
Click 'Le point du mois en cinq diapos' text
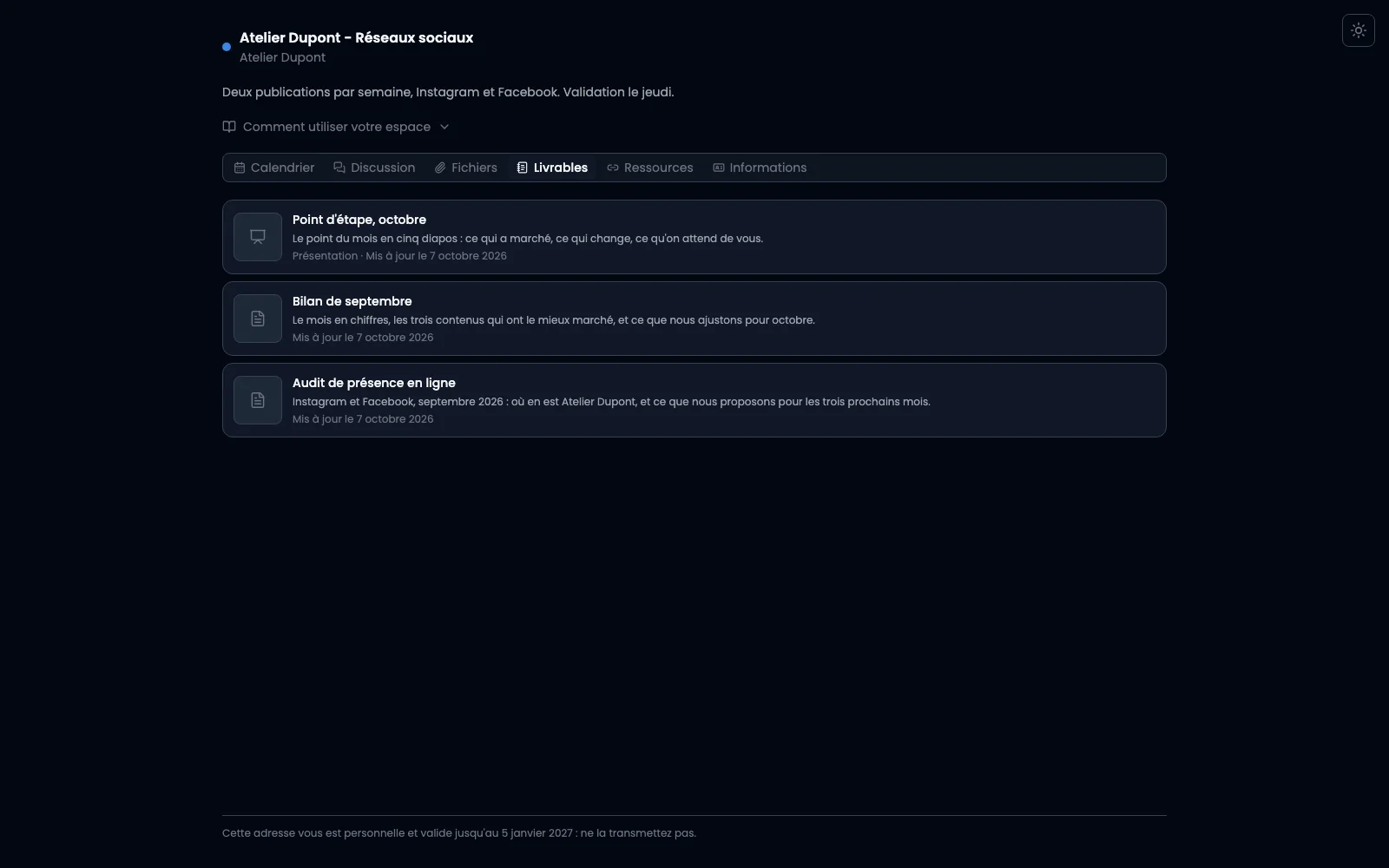[528, 239]
